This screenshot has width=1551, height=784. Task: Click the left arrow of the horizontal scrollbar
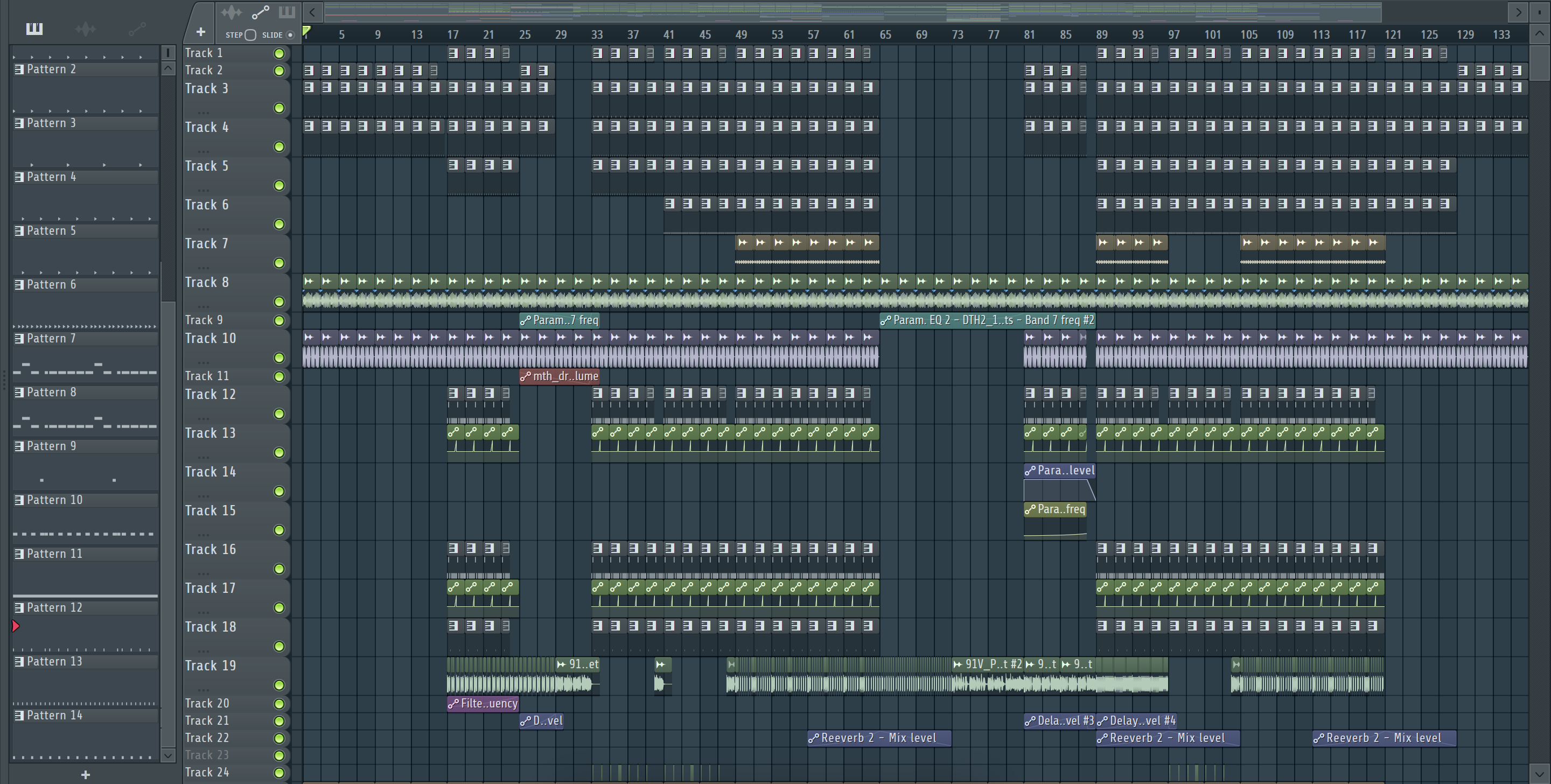(x=312, y=12)
